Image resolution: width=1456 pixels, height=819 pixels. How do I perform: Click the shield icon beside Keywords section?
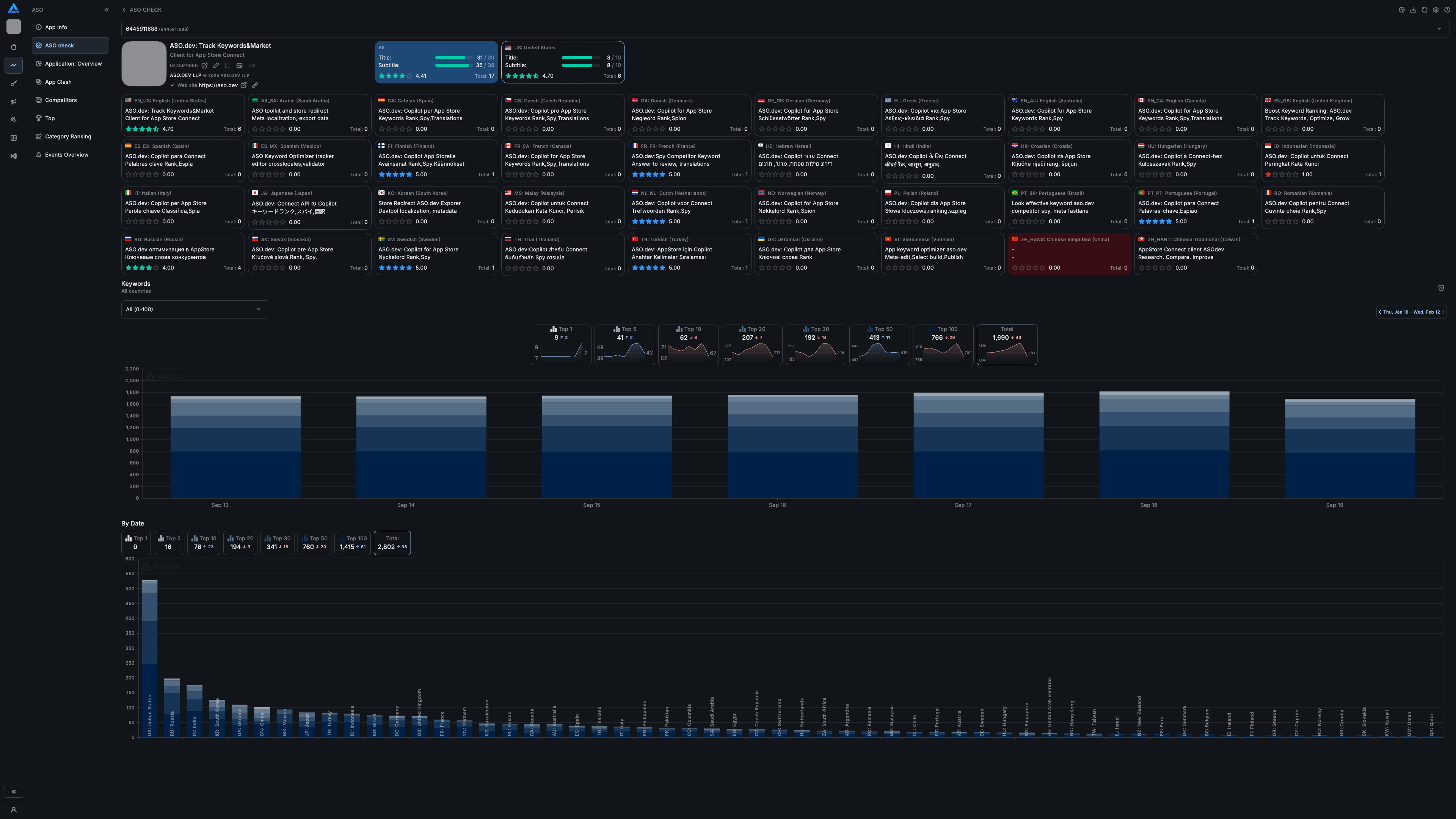[x=1441, y=288]
